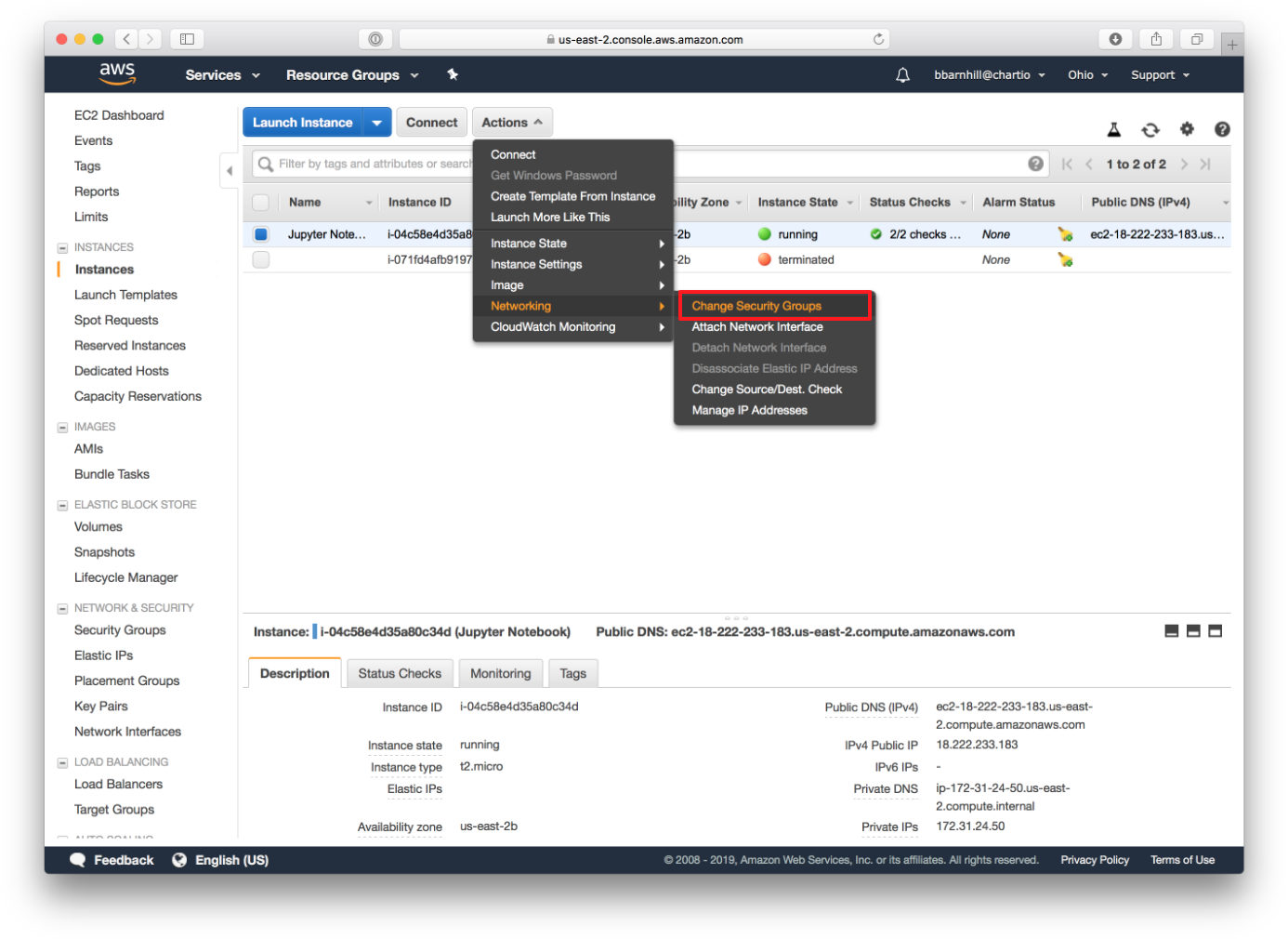Open the help question mark icon above table
This screenshot has width=1288, height=939.
[x=1222, y=129]
